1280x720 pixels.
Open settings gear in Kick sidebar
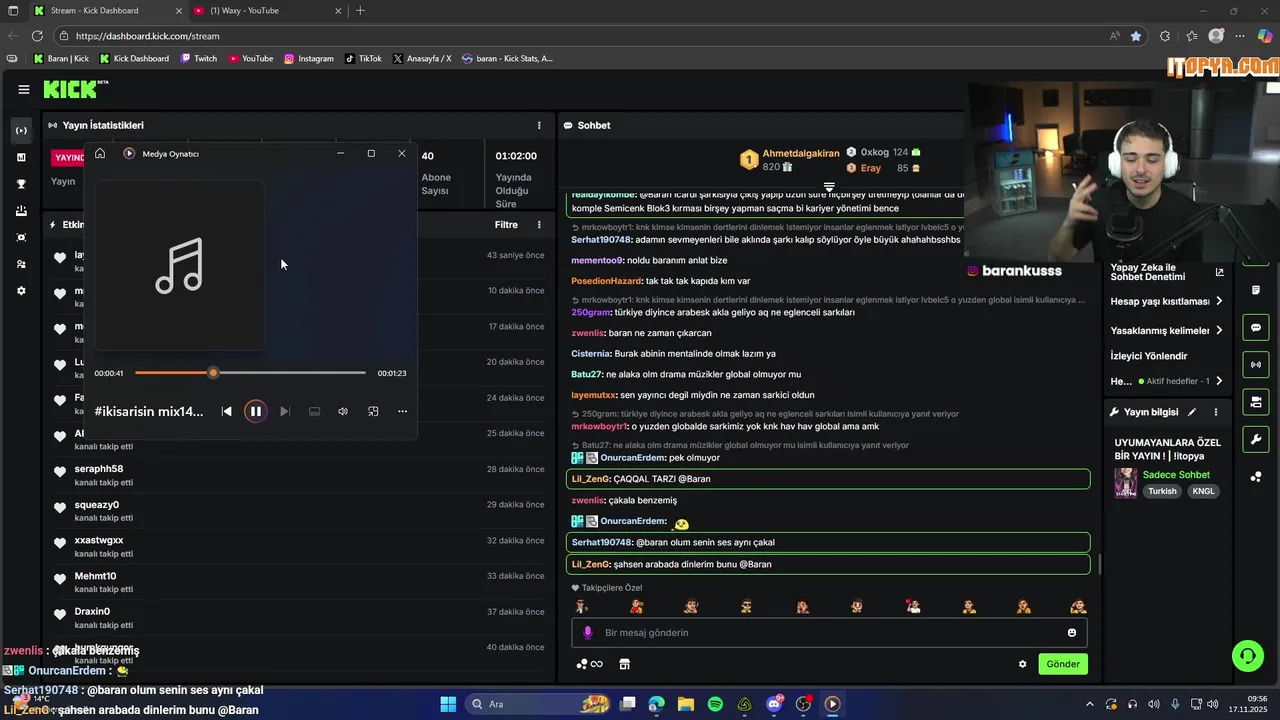(x=21, y=291)
